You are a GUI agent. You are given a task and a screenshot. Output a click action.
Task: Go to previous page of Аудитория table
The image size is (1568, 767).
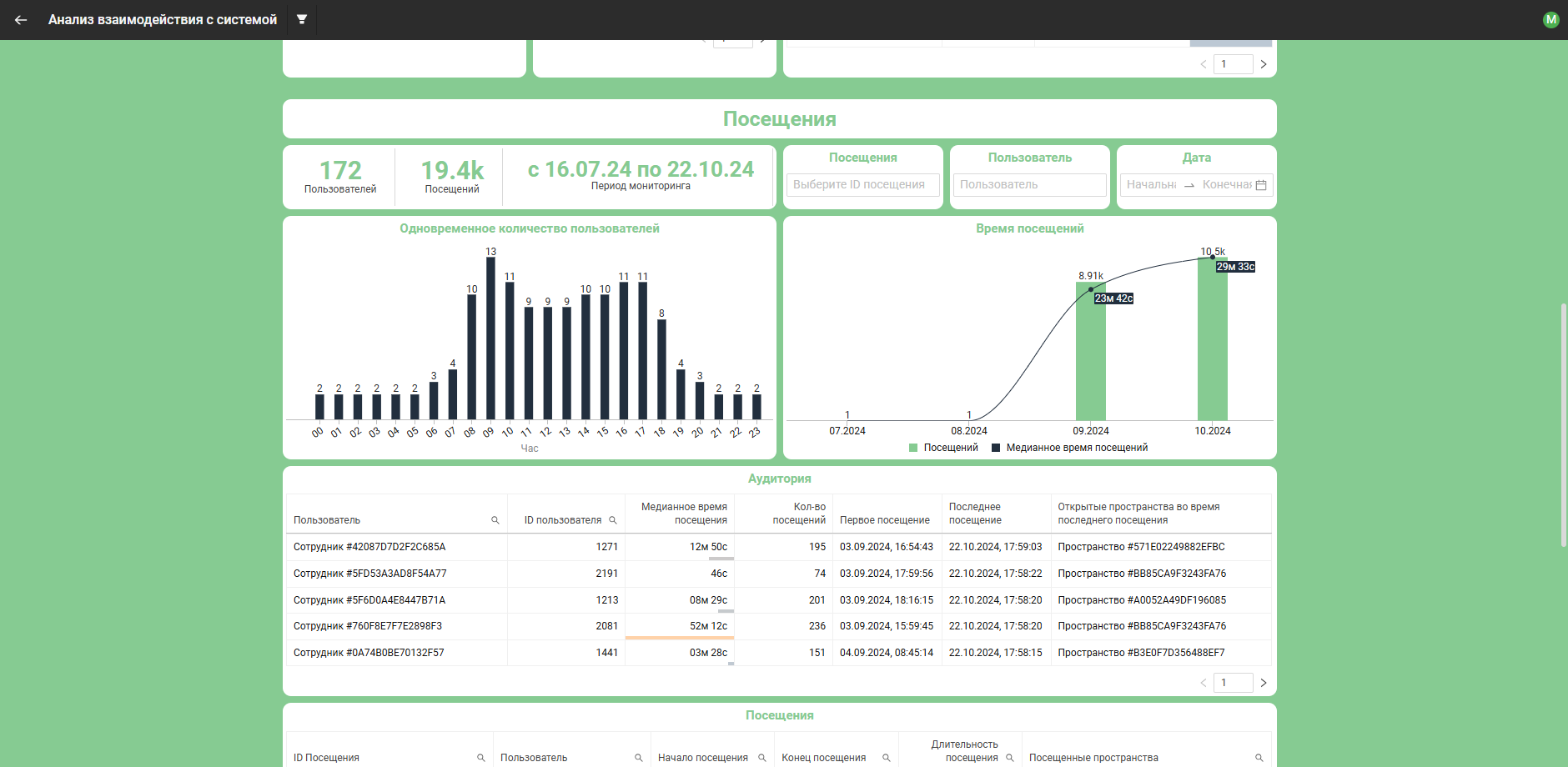tap(1204, 683)
